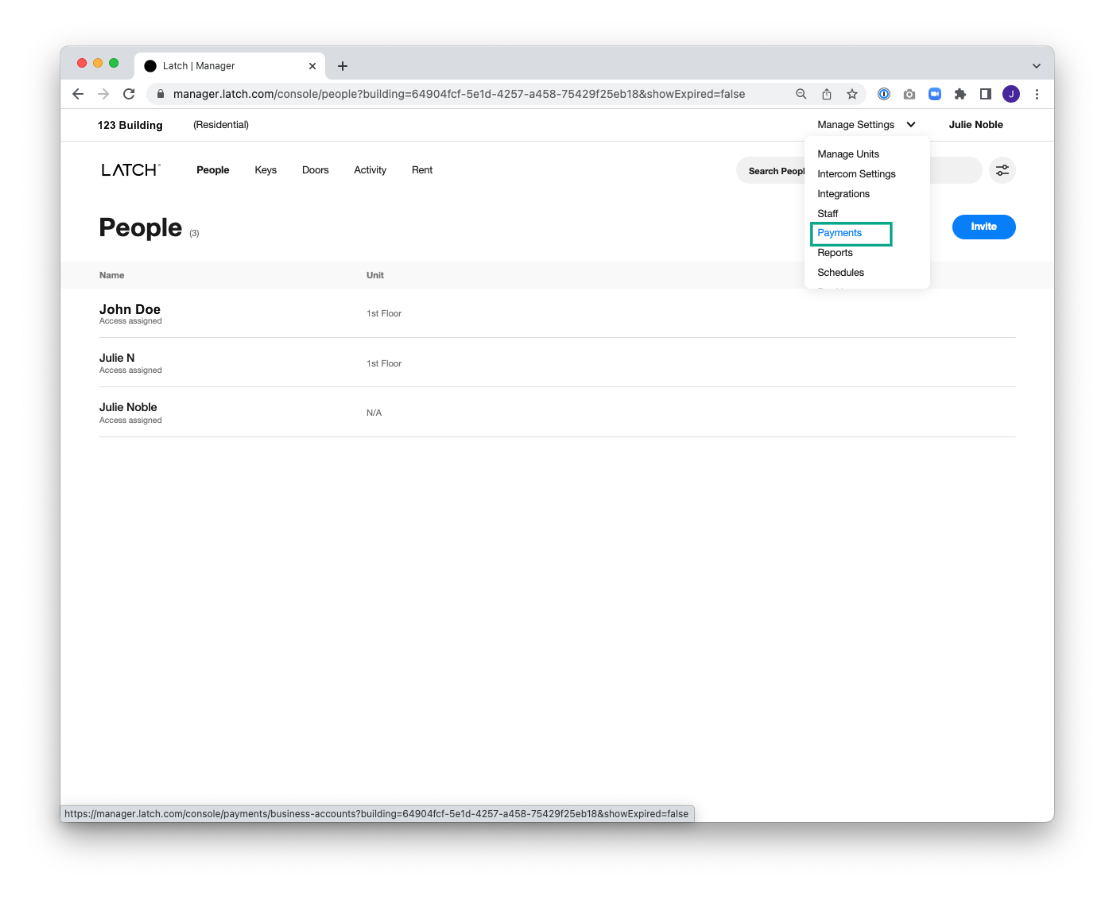Screen dimensions: 1114x897
Task: Open John Doe's person row
Action: click(x=557, y=313)
